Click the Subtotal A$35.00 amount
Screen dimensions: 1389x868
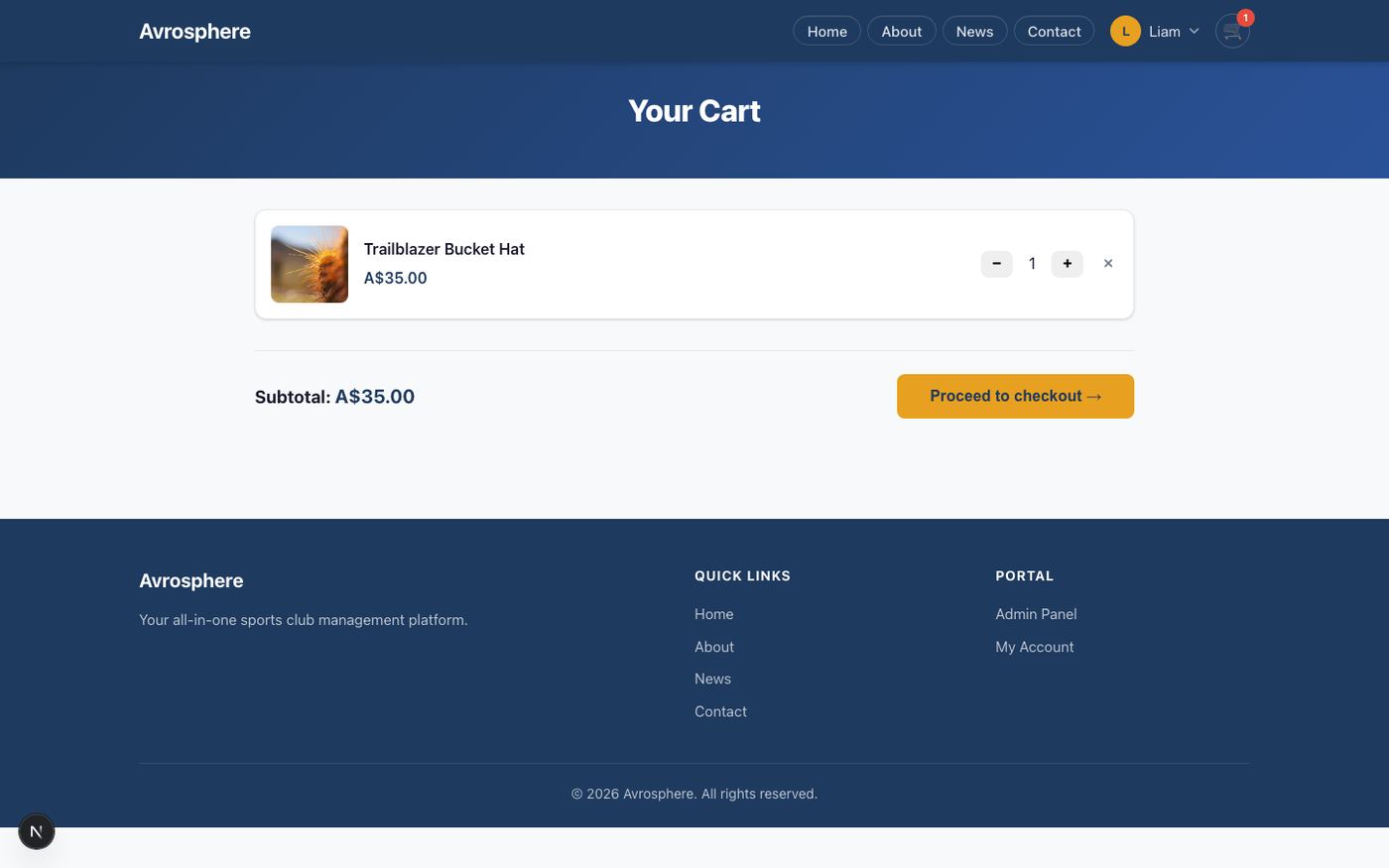pos(374,397)
